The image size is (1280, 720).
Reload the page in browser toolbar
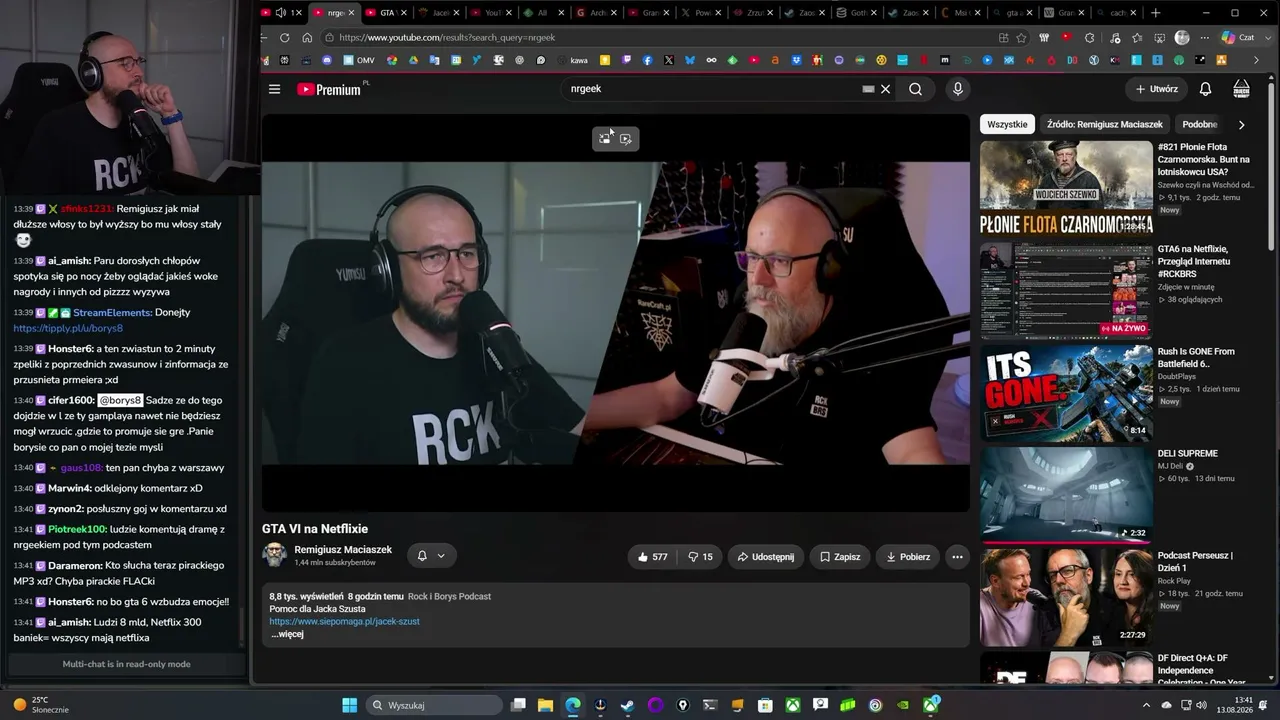tap(285, 38)
